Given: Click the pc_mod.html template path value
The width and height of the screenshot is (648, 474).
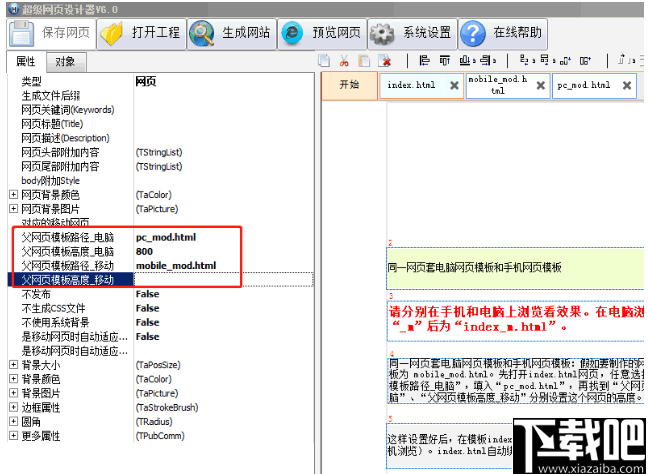Looking at the screenshot, I should point(166,237).
